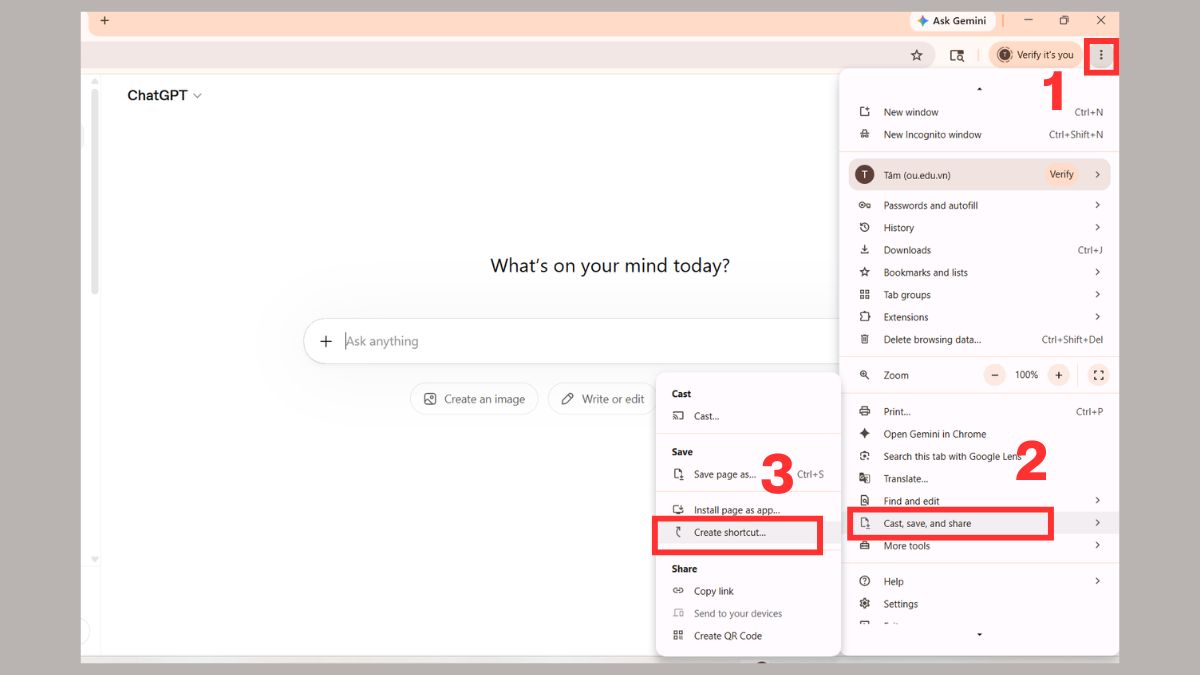Select Delete browsing data menu item
This screenshot has width=1200, height=675.
pyautogui.click(x=979, y=339)
